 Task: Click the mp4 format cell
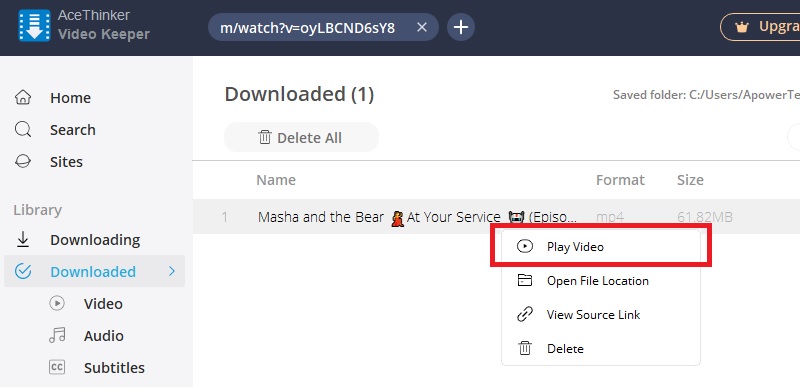(x=610, y=218)
